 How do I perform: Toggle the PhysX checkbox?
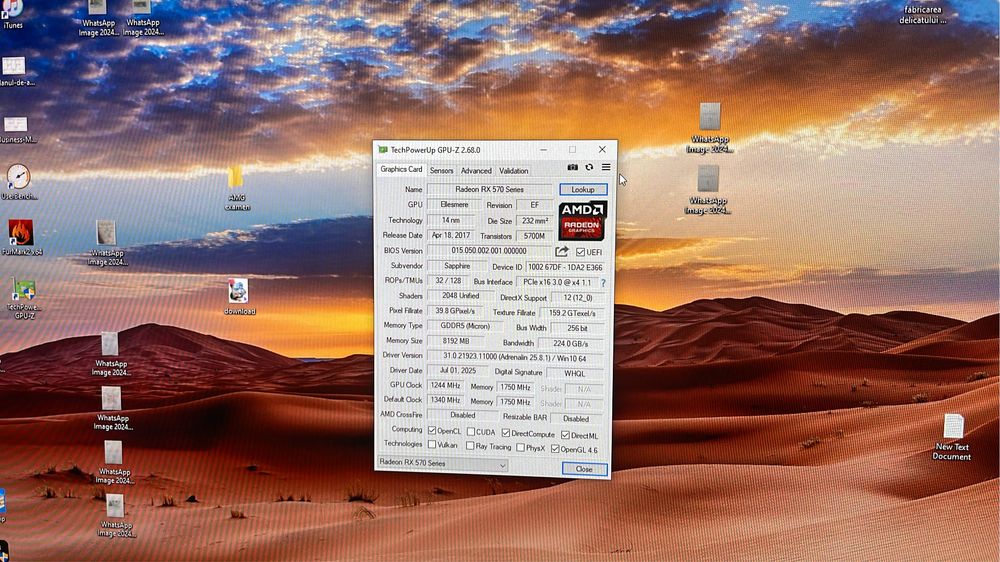coord(520,448)
